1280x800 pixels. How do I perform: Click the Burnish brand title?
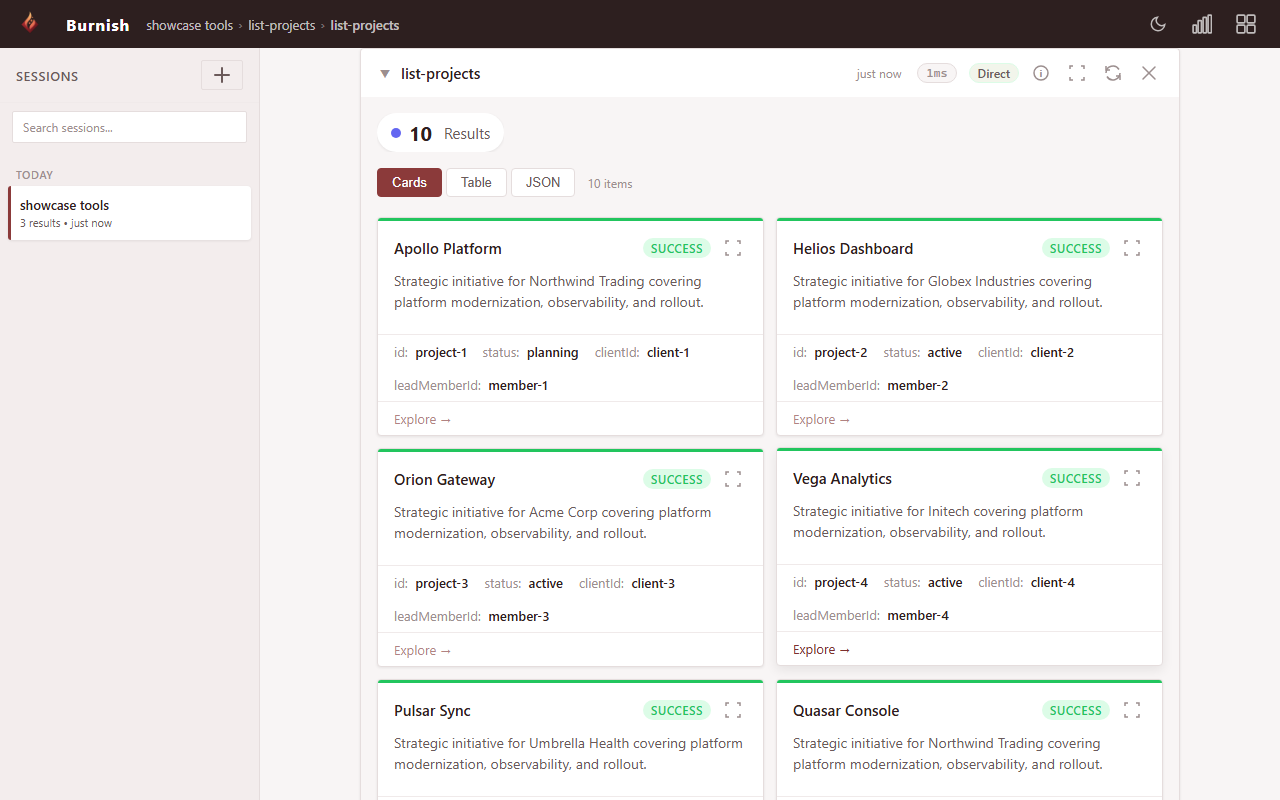[98, 25]
